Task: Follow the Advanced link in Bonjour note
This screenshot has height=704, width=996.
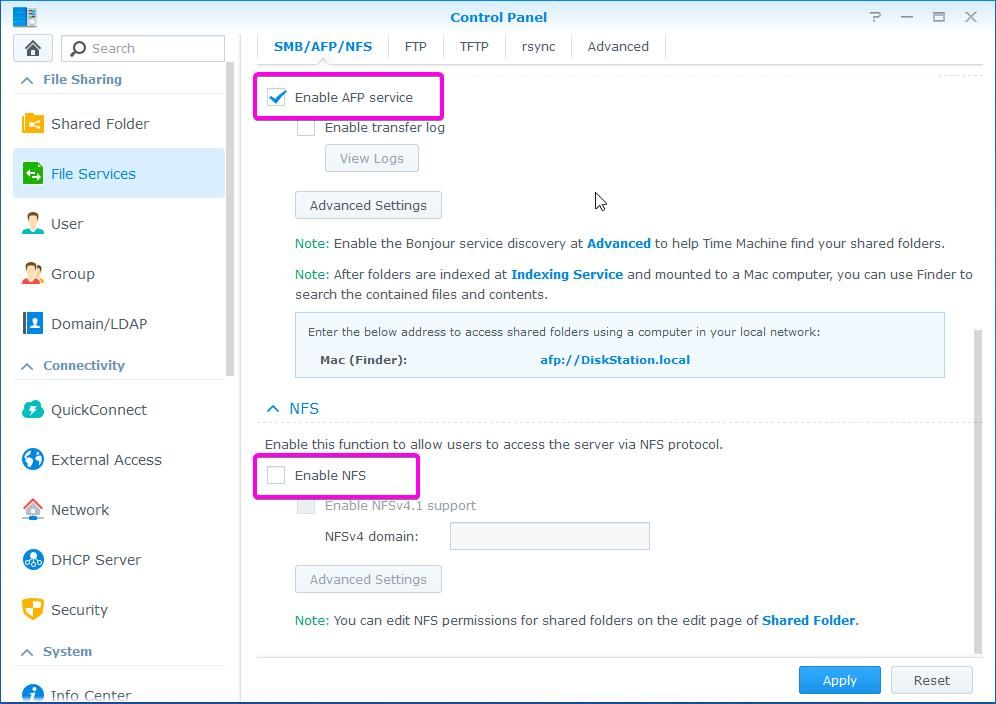Action: point(619,243)
